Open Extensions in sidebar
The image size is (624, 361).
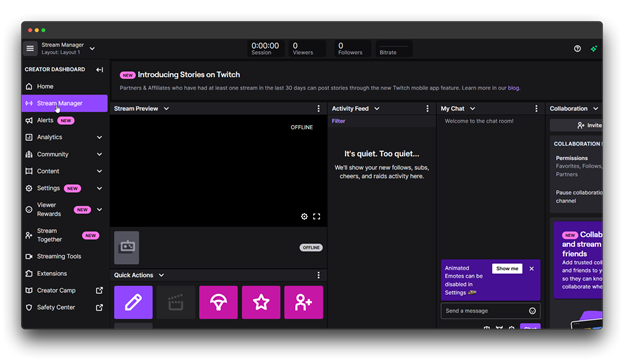coord(64,273)
